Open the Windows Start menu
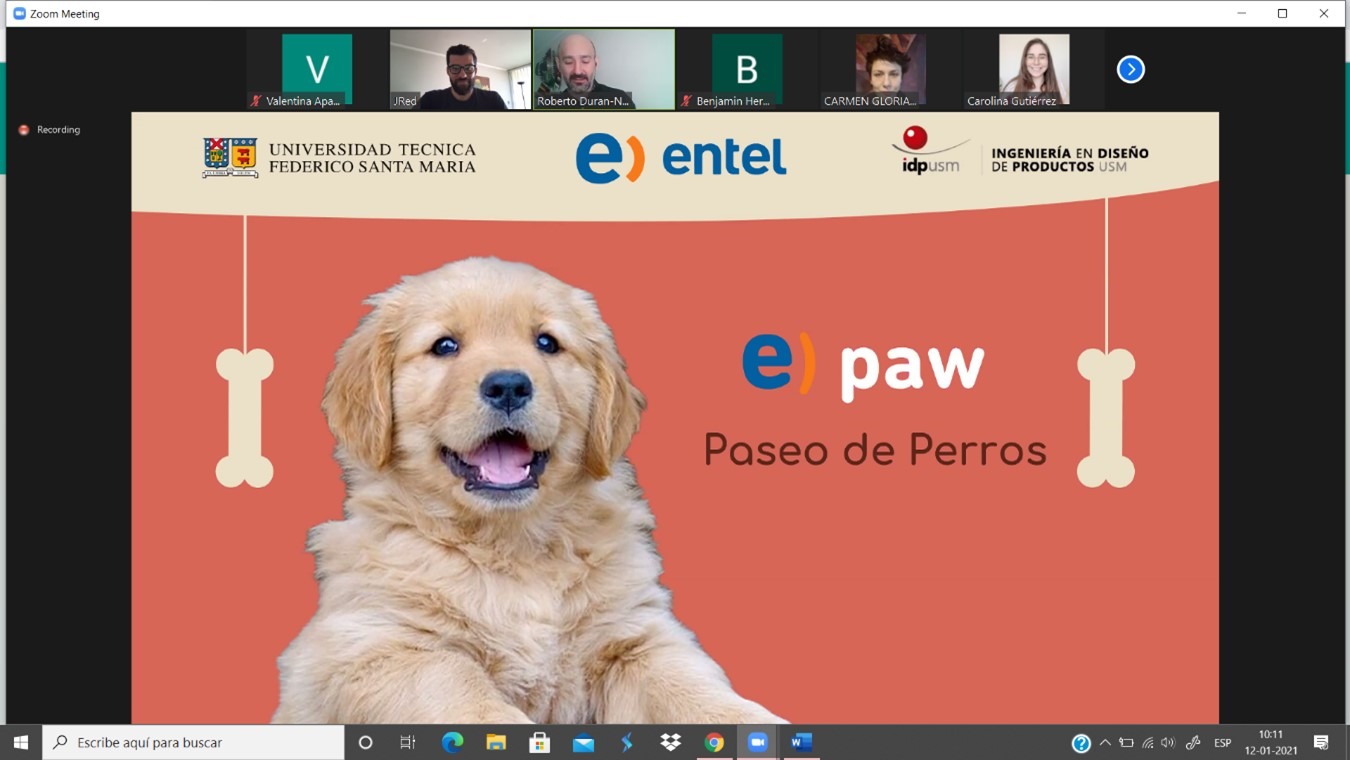Screen dimensions: 1350x760 [21, 742]
